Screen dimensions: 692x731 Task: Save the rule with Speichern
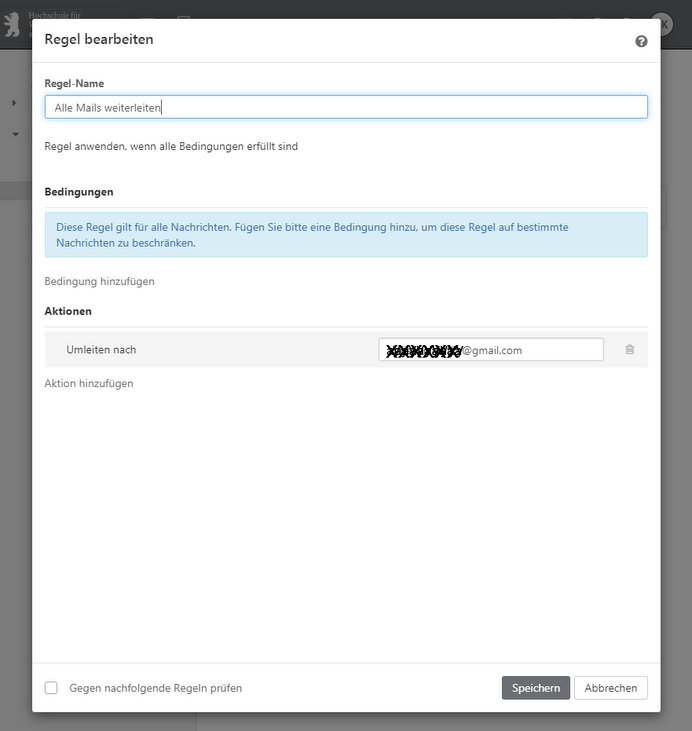[x=535, y=688]
